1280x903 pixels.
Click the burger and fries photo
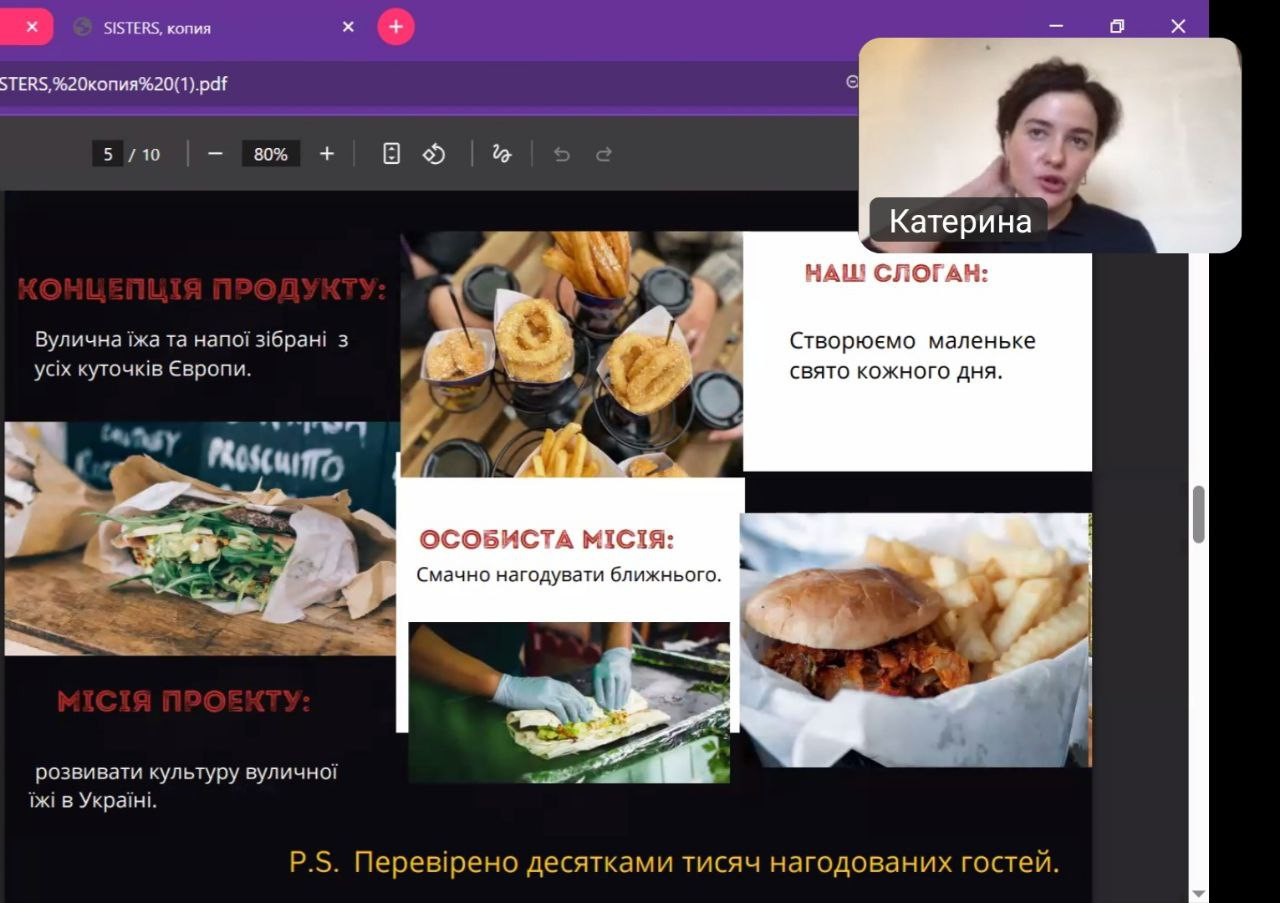pos(915,640)
